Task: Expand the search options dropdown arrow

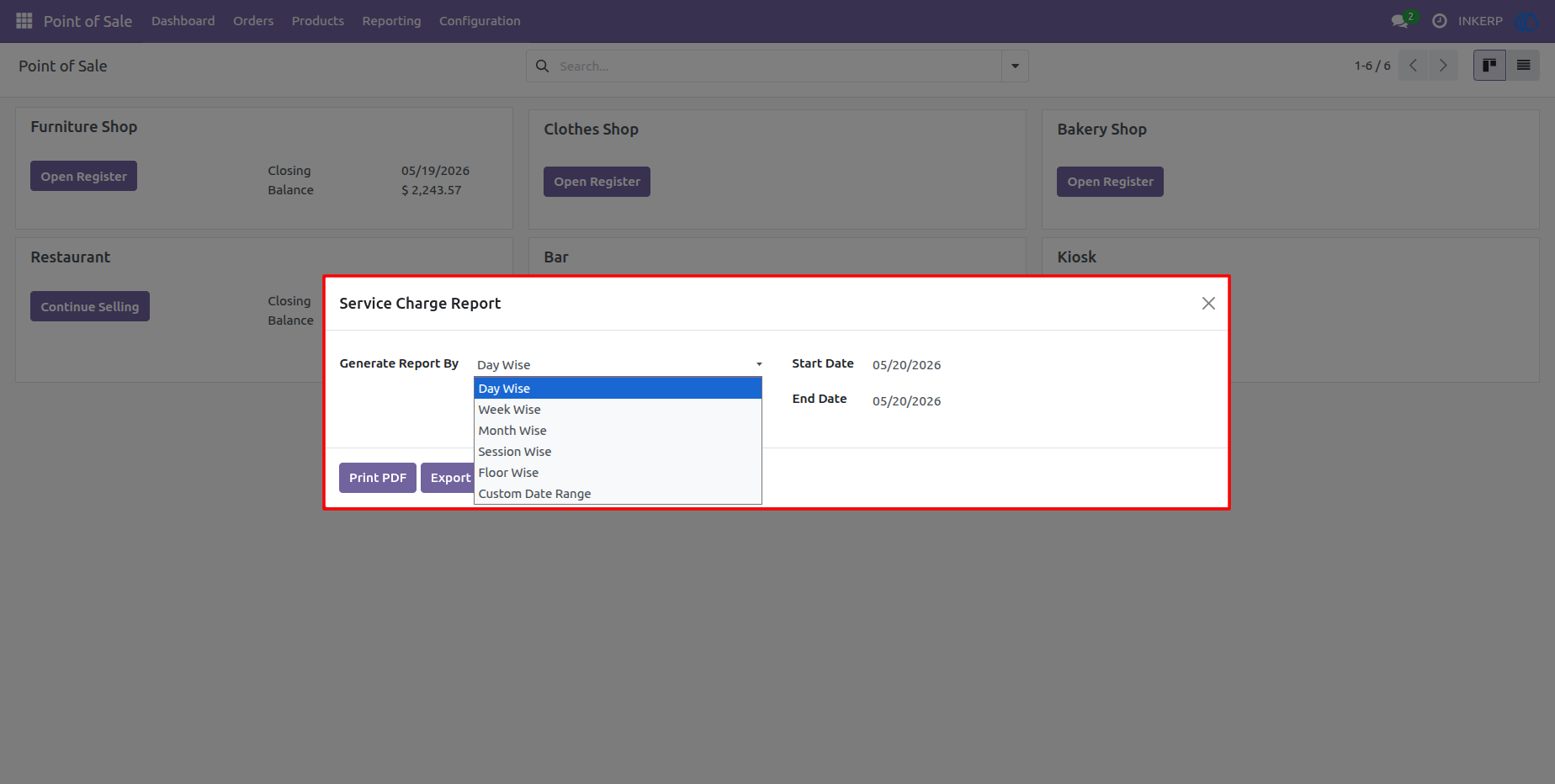Action: tap(1015, 66)
